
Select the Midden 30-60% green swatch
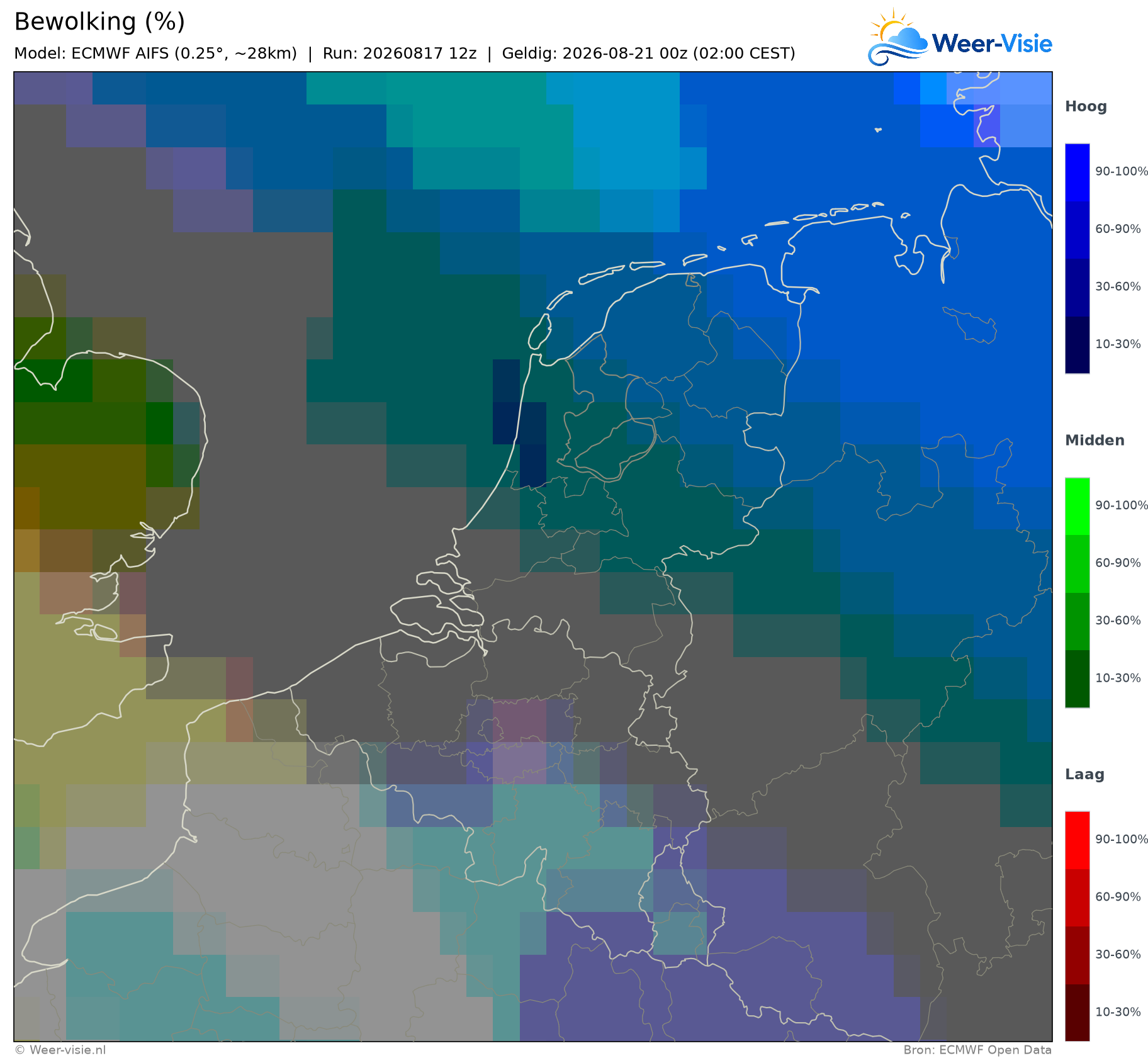(x=1077, y=621)
